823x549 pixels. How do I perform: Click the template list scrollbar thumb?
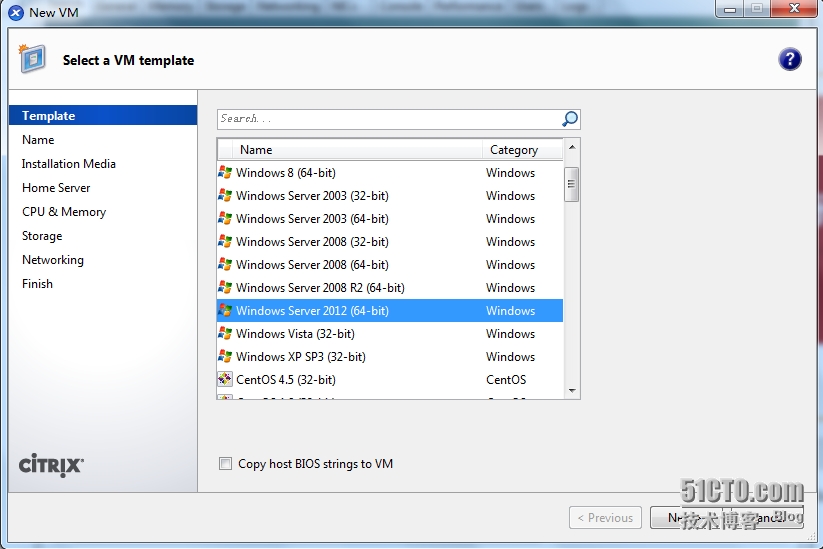pyautogui.click(x=572, y=184)
